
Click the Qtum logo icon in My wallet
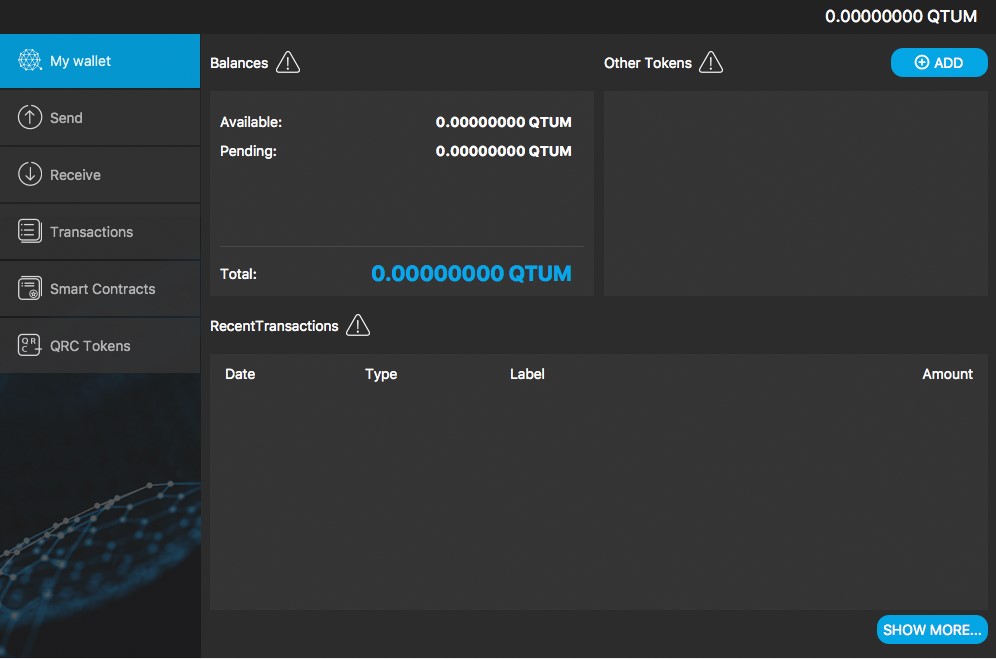[29, 60]
